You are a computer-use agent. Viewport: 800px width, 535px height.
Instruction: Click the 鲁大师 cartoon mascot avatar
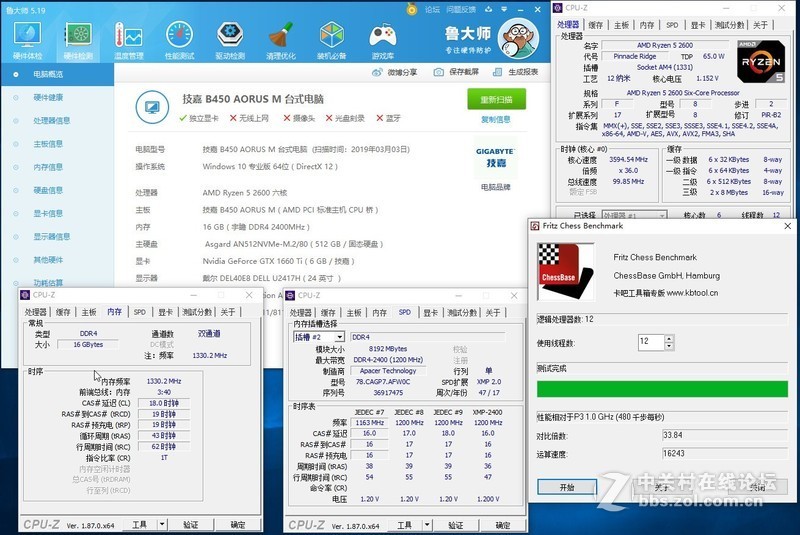(518, 39)
